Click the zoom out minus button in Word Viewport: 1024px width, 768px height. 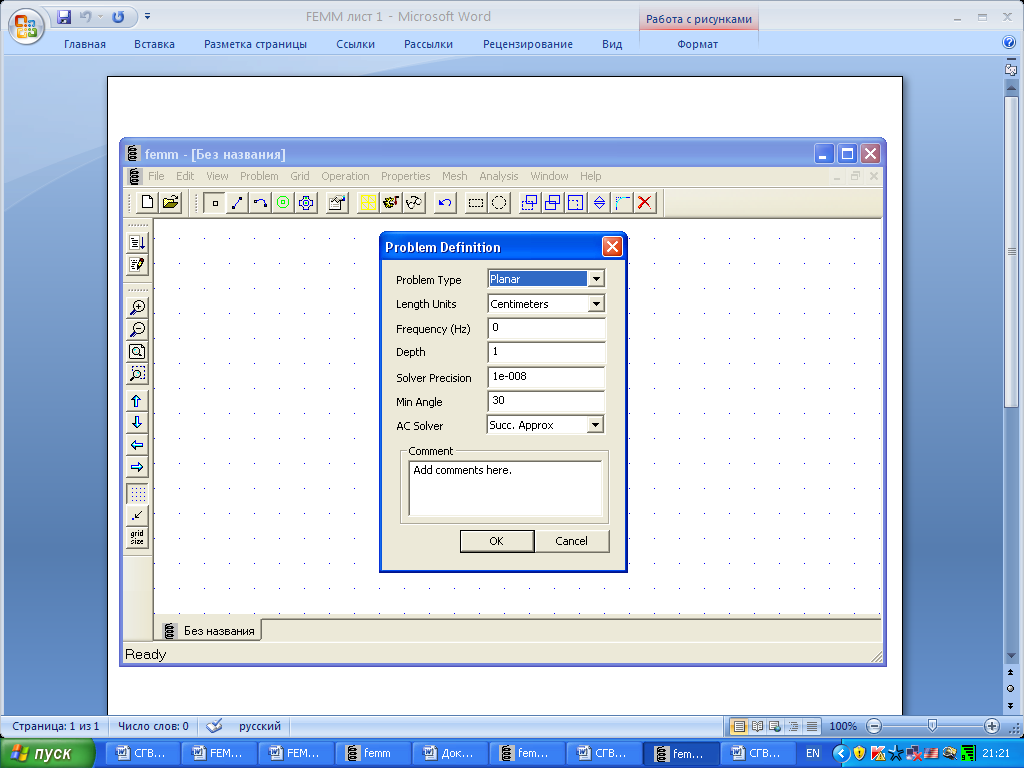coord(874,726)
